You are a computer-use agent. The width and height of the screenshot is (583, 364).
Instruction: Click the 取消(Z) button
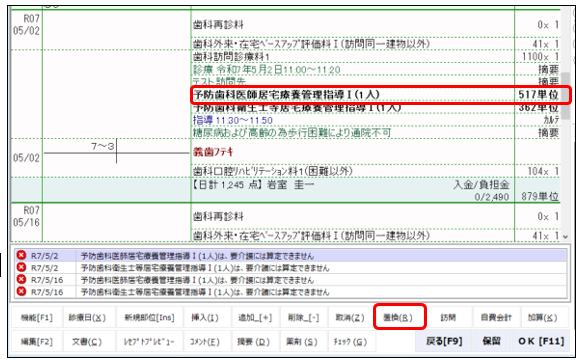[350, 318]
